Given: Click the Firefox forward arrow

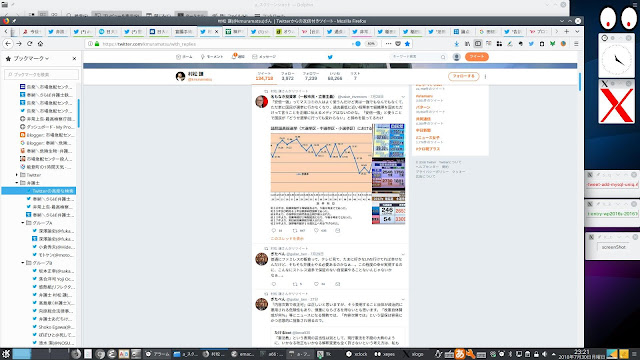Looking at the screenshot, I should point(19,44).
